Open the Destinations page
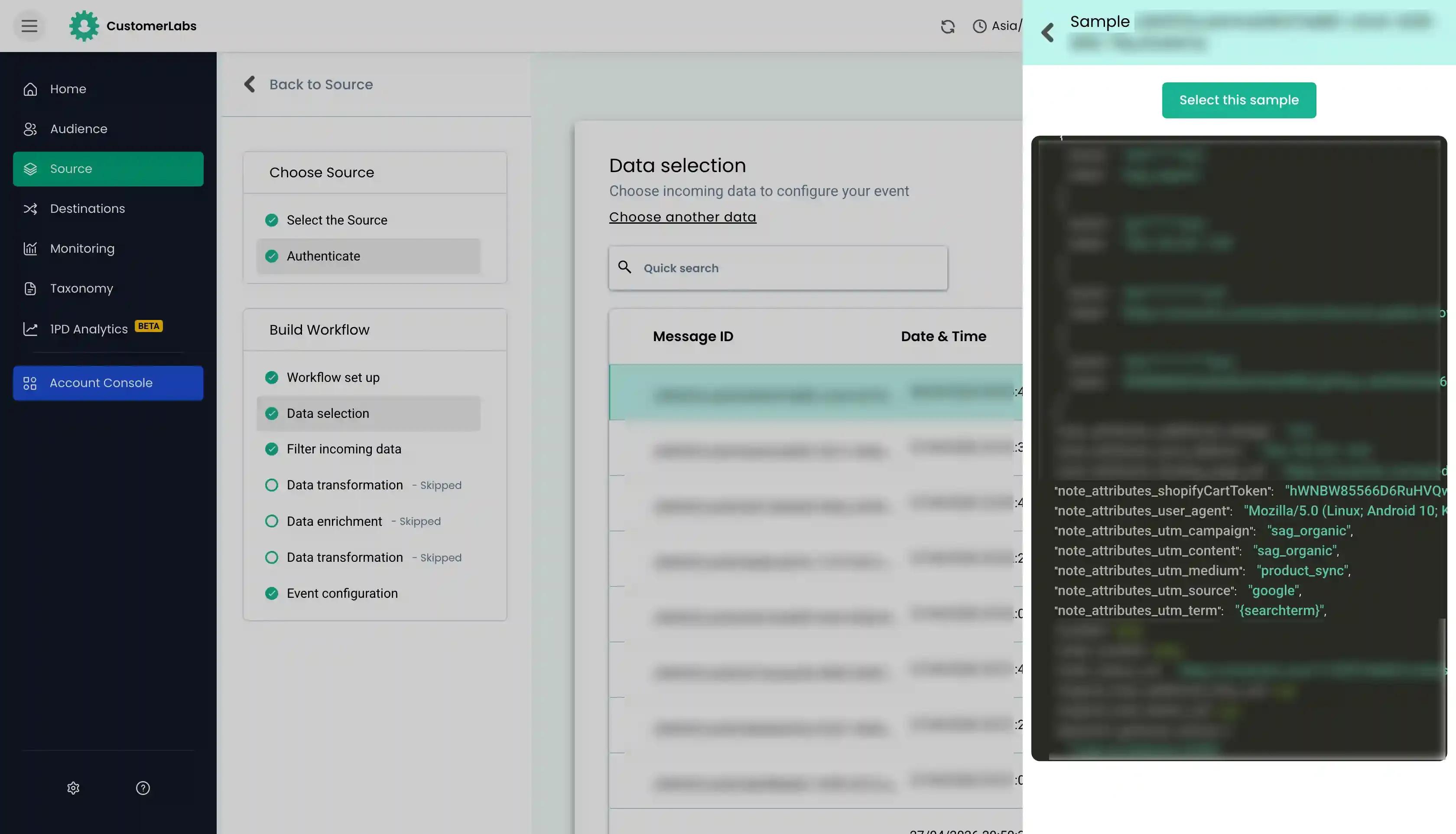This screenshot has width=1456, height=834. 108,209
